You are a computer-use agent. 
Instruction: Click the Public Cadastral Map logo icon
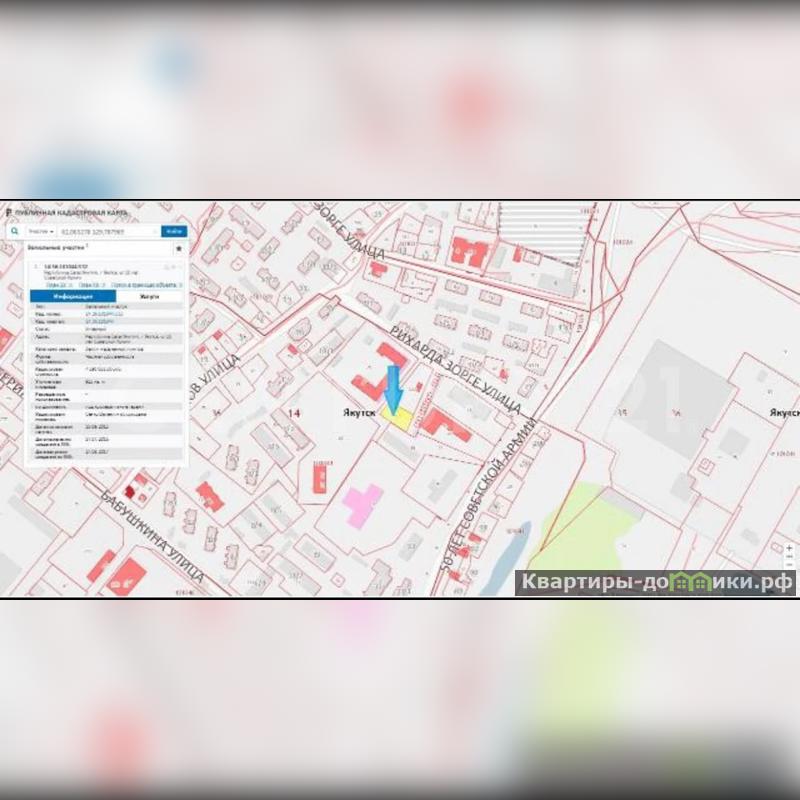click(x=8, y=214)
